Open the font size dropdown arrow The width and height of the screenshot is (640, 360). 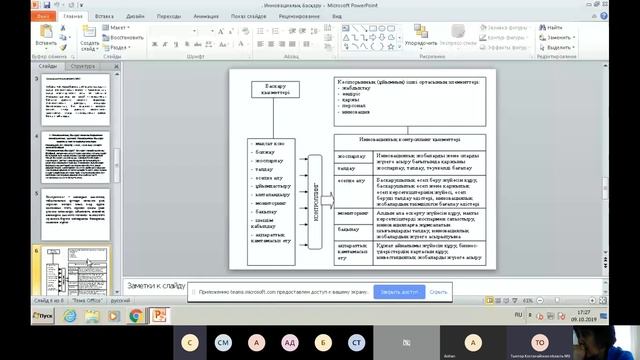(212, 31)
